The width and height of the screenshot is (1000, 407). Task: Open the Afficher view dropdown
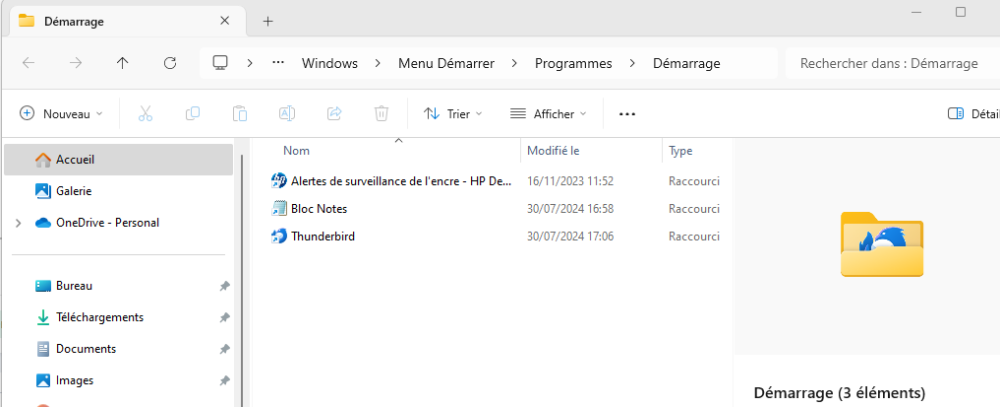(548, 114)
